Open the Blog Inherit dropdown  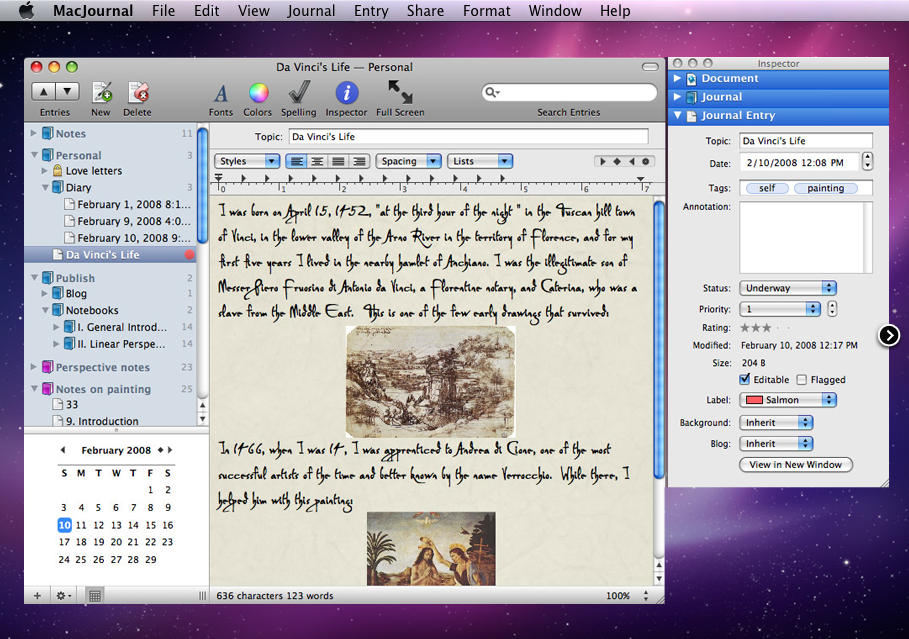pos(776,444)
